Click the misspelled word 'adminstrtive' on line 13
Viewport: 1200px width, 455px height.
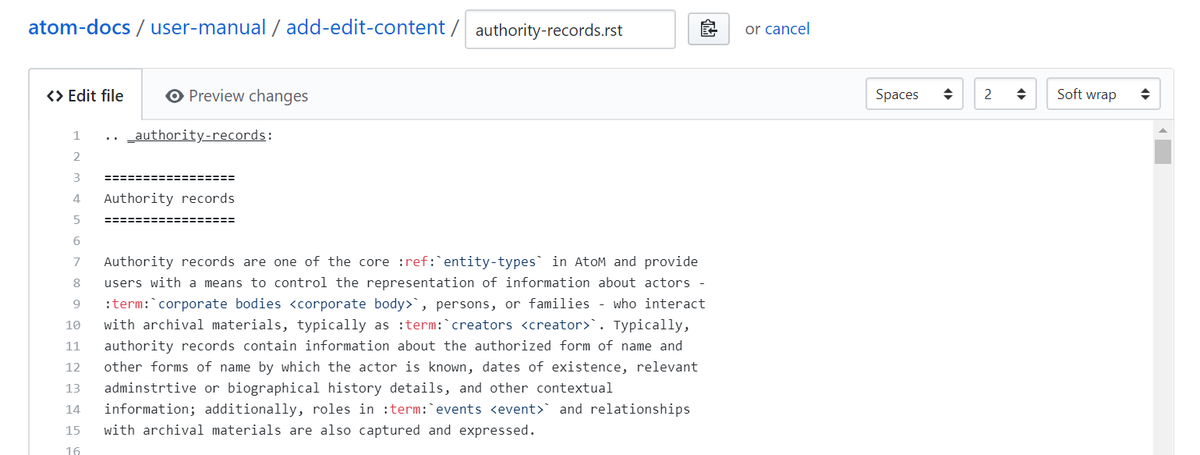(150, 388)
